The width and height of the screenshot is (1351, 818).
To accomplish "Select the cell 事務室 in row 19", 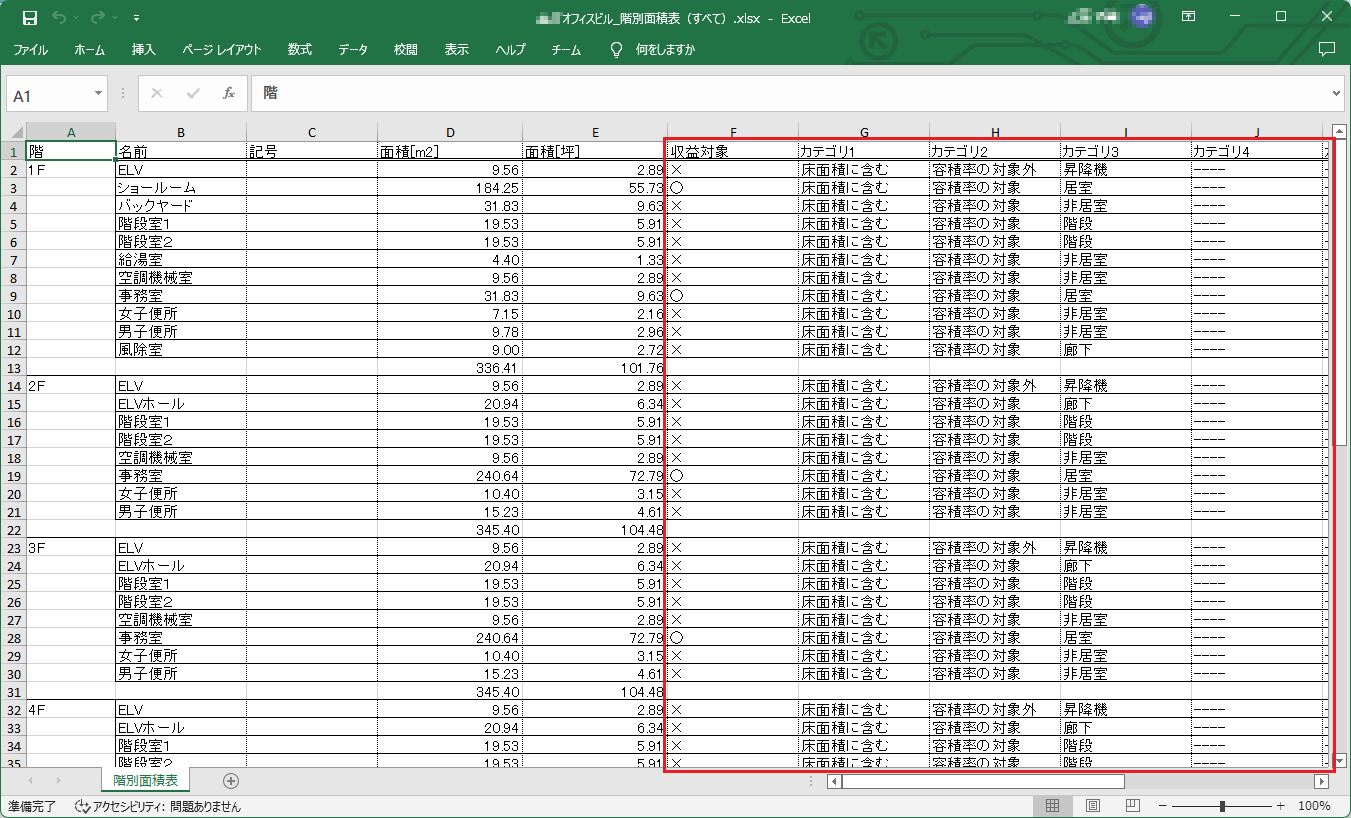I will tap(181, 475).
